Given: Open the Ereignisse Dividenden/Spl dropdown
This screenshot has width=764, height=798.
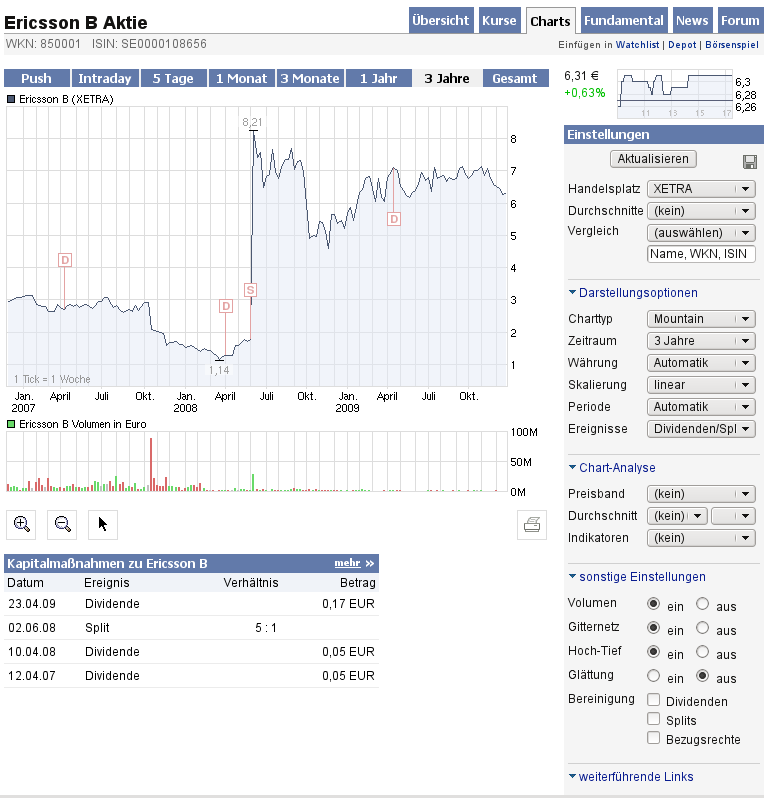Looking at the screenshot, I should pyautogui.click(x=701, y=429).
